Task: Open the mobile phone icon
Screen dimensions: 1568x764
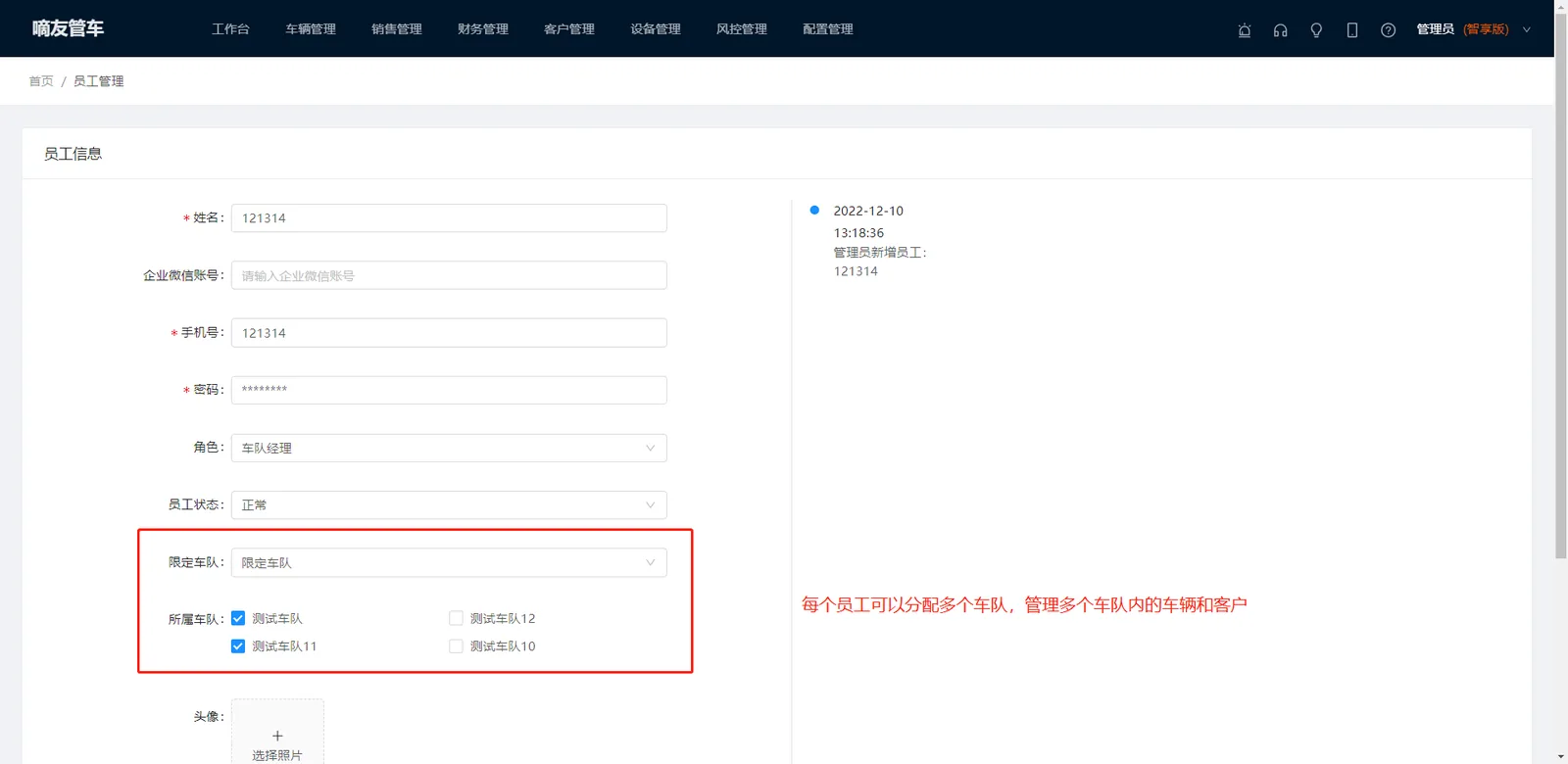Action: pyautogui.click(x=1352, y=29)
